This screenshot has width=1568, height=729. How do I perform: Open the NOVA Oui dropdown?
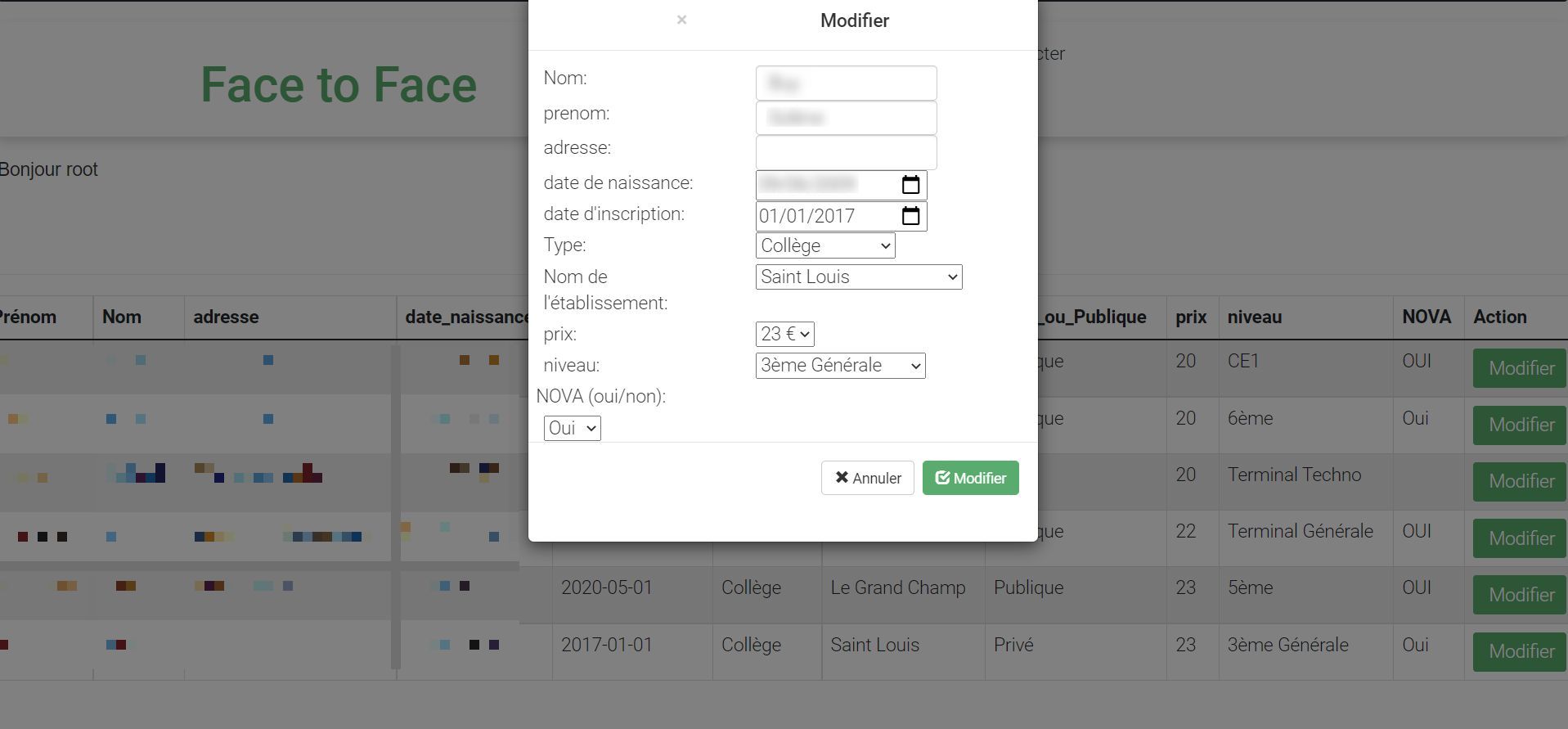pyautogui.click(x=572, y=428)
